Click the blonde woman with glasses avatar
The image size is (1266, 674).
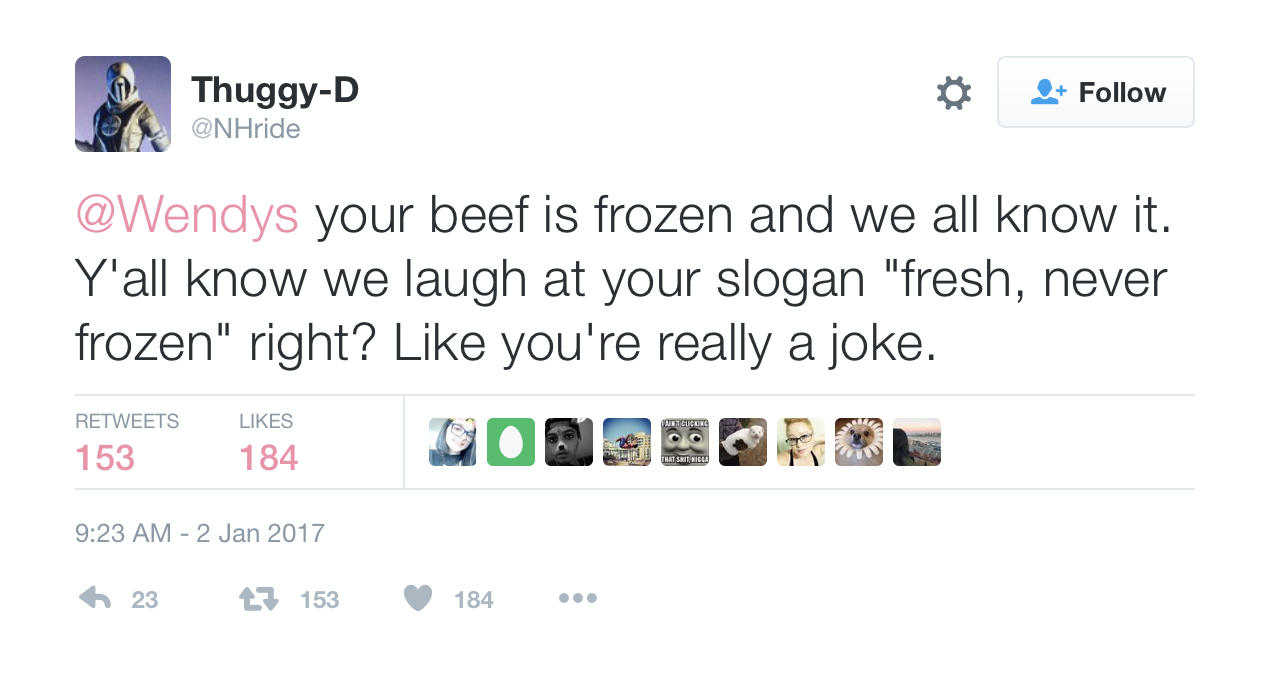[x=801, y=442]
